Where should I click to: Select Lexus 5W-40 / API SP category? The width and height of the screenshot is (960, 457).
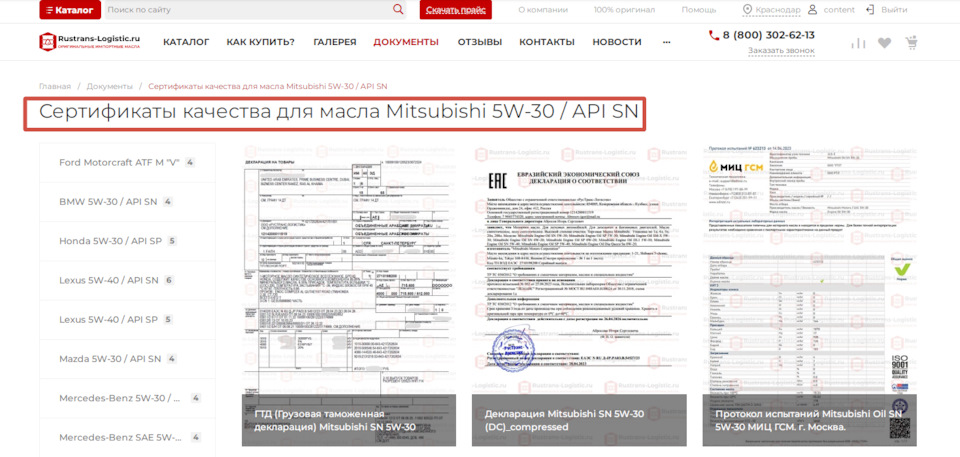coord(127,319)
